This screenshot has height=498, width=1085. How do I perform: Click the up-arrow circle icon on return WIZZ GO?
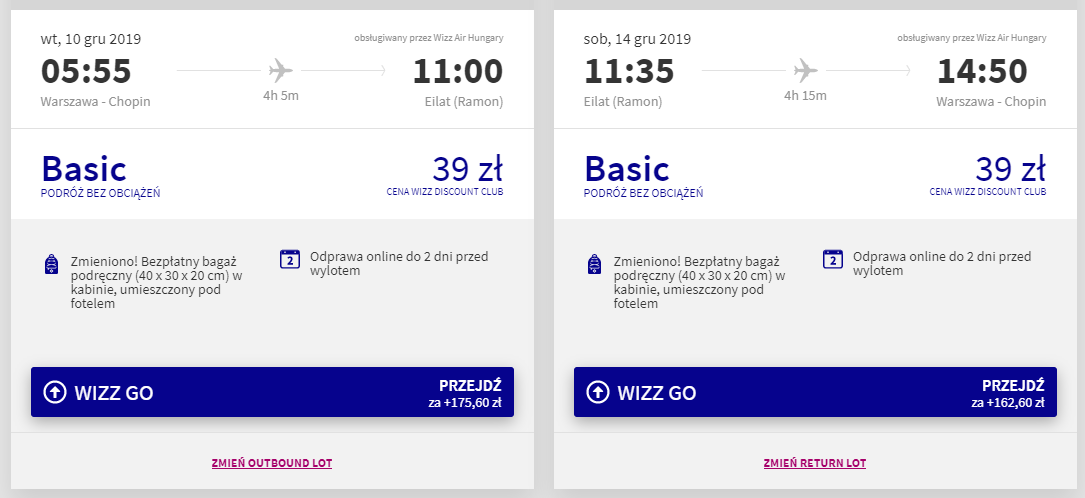[x=598, y=392]
